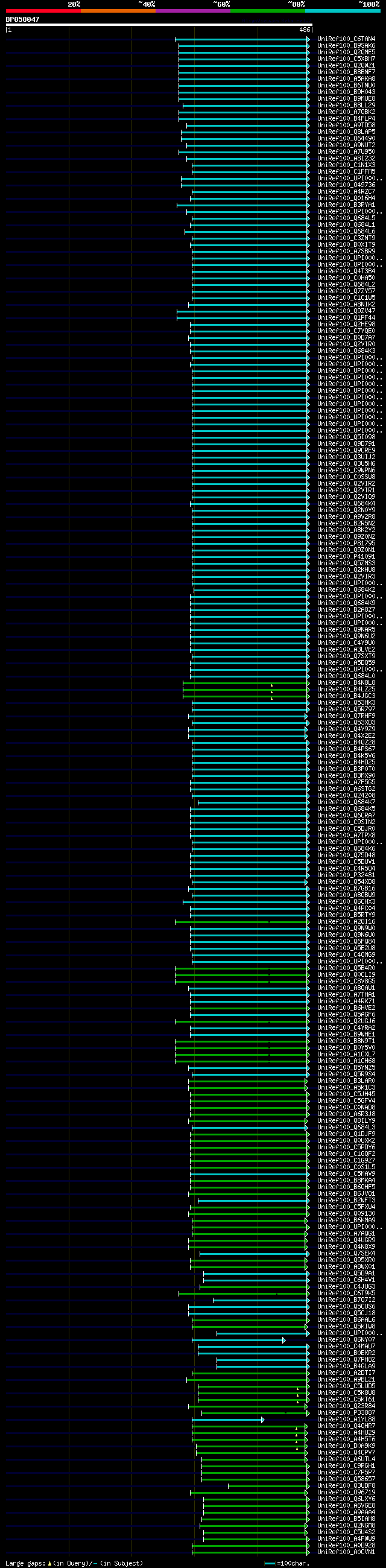Image resolution: width=386 pixels, height=1568 pixels.
Task: Click the 486 query end position label
Action: click(x=305, y=30)
